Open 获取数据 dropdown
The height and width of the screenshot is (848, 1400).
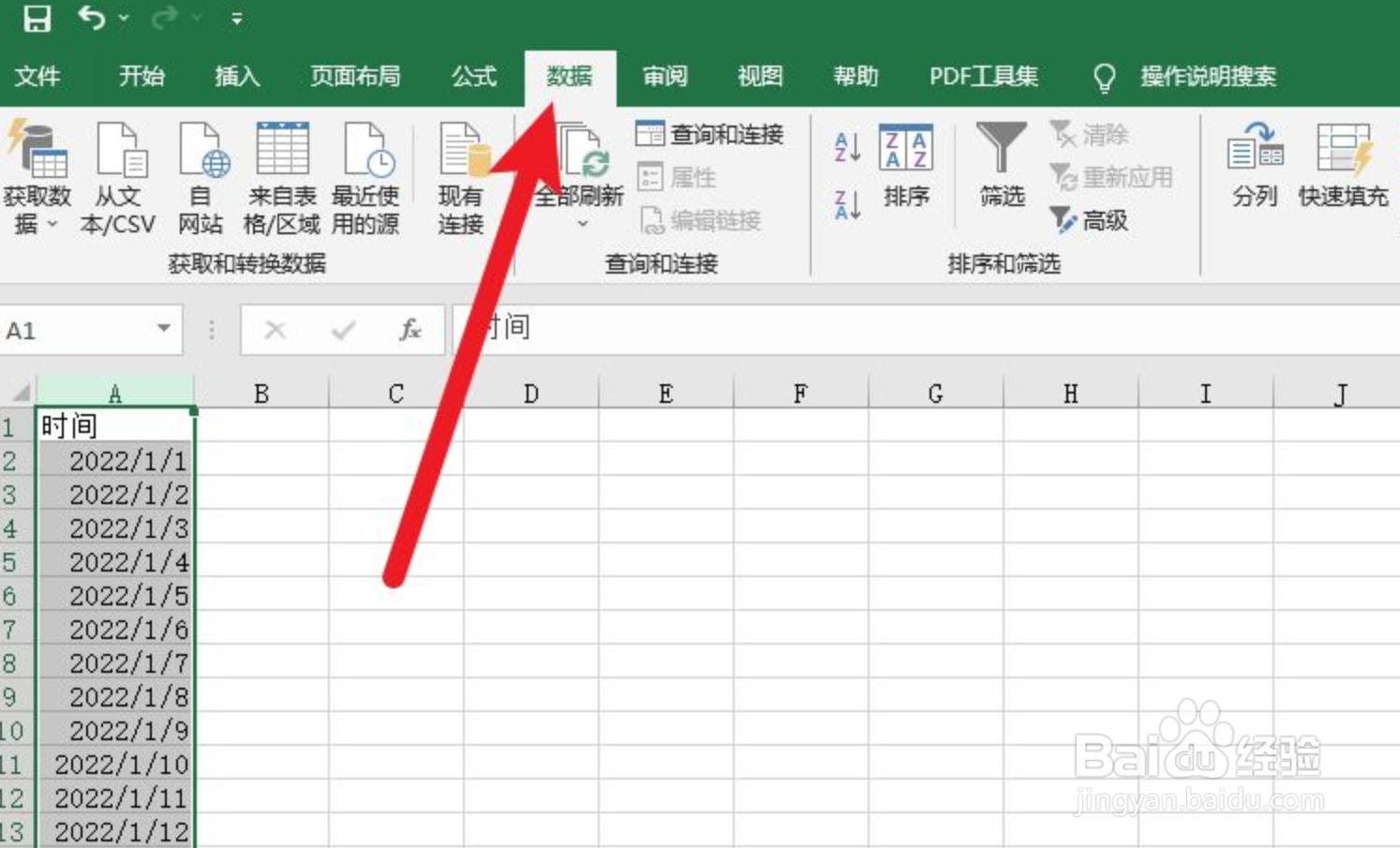[x=37, y=178]
